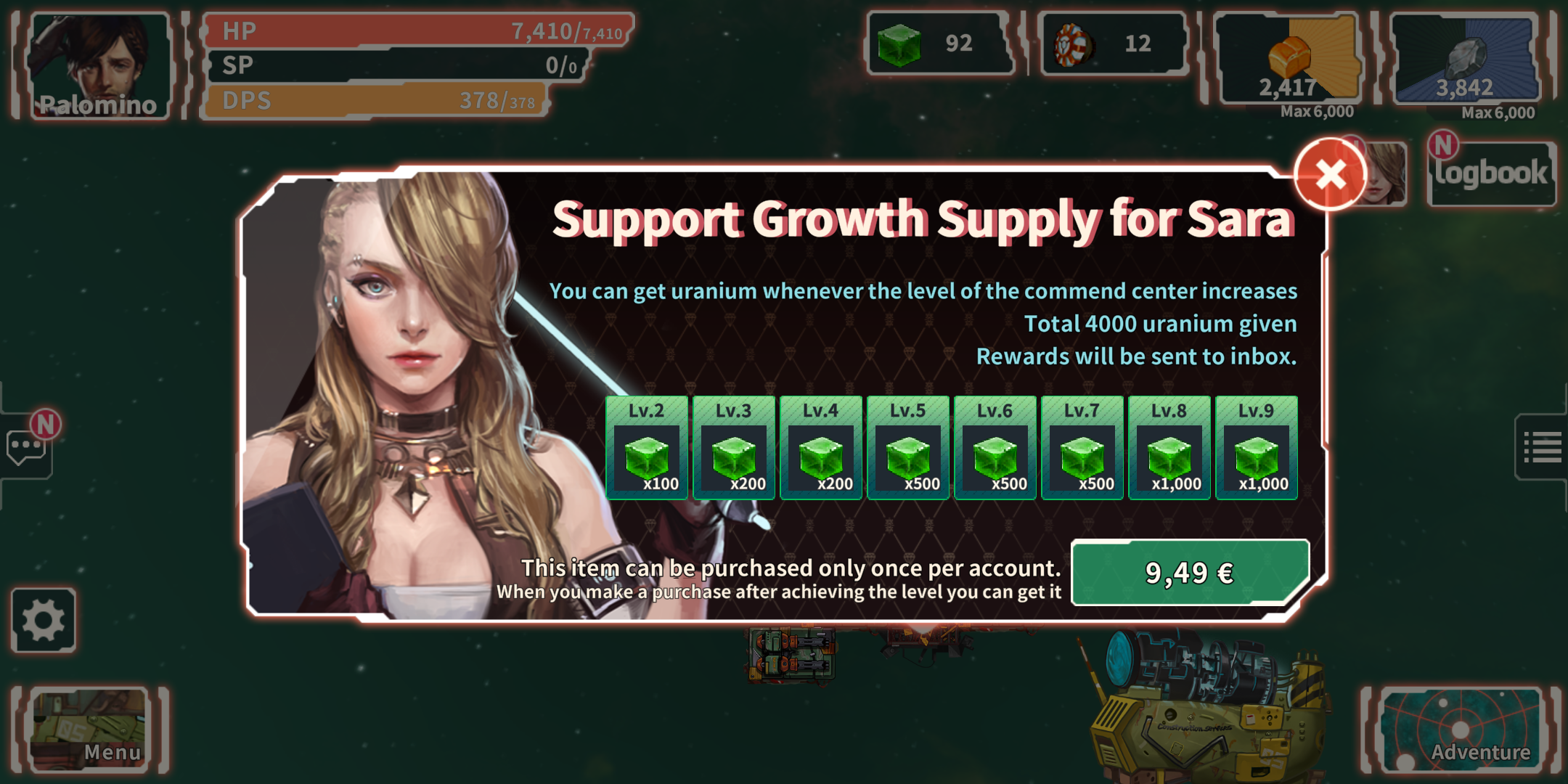
Task: Tap the green uranium counter showing 92
Action: (x=941, y=43)
